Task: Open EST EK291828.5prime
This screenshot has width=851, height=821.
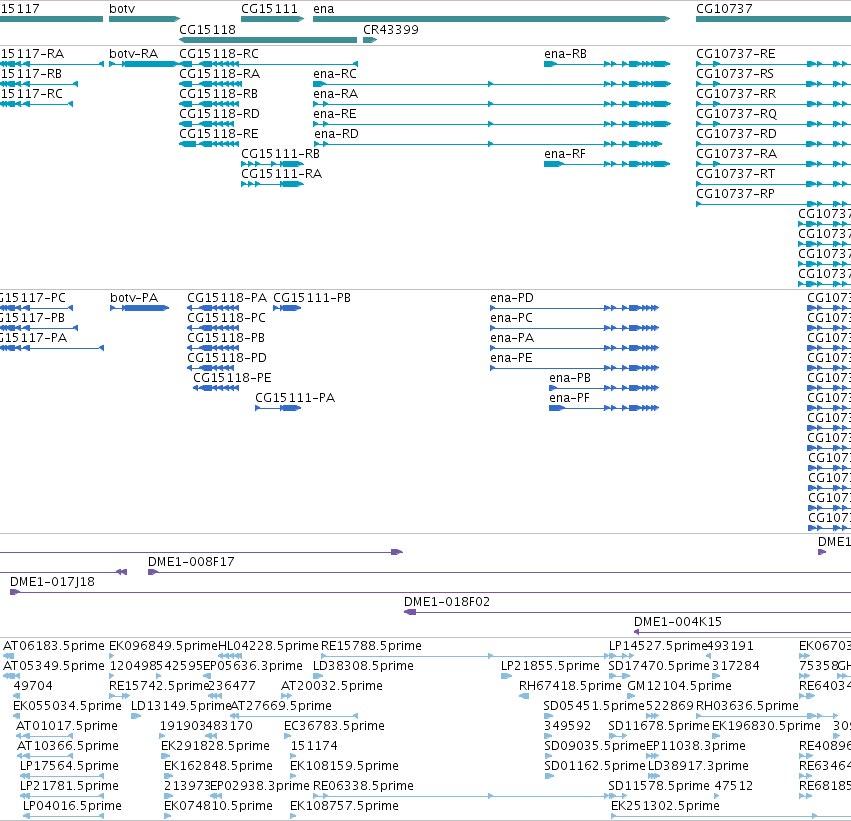Action: point(215,747)
